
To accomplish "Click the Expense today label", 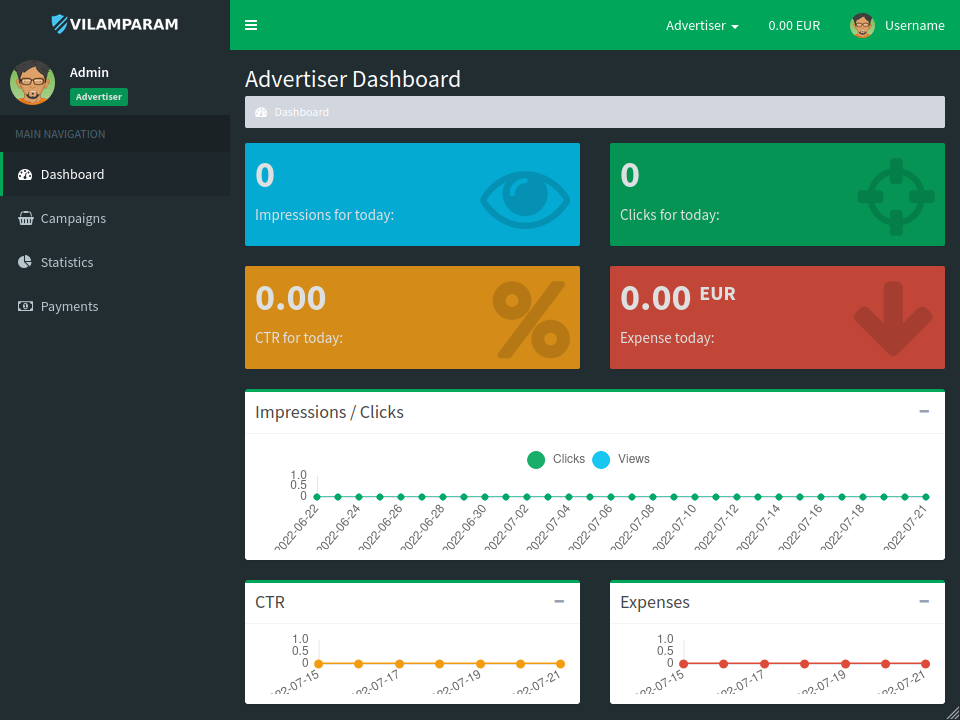I will (667, 338).
